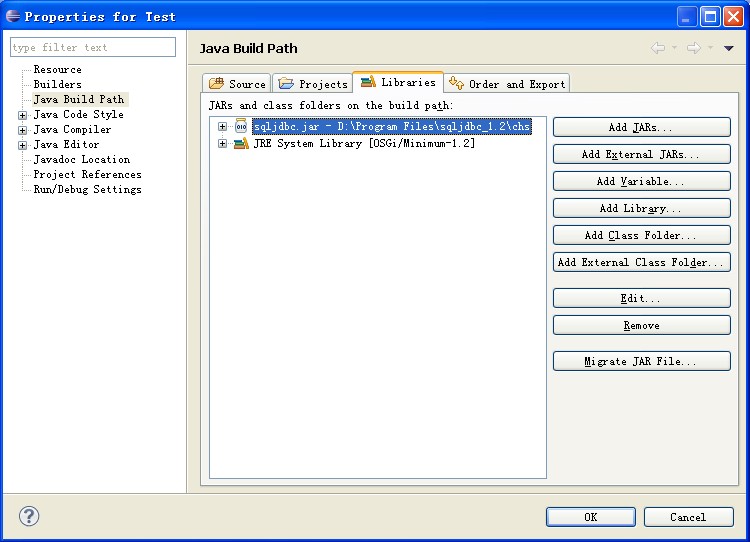Screen dimensions: 750x542
Task: Select Java Editor tree item
Action: (x=66, y=144)
